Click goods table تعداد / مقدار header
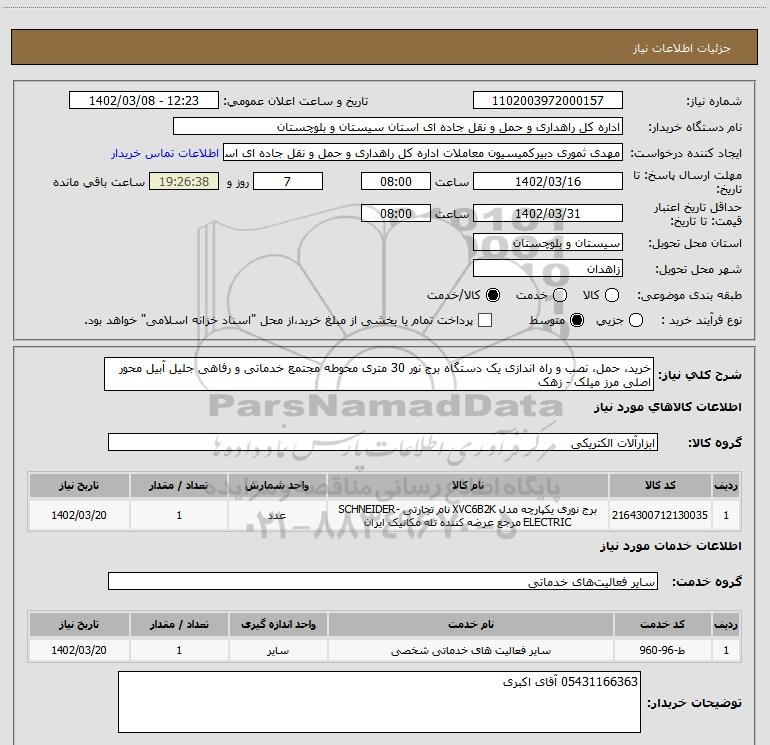The width and height of the screenshot is (770, 745). tap(179, 485)
